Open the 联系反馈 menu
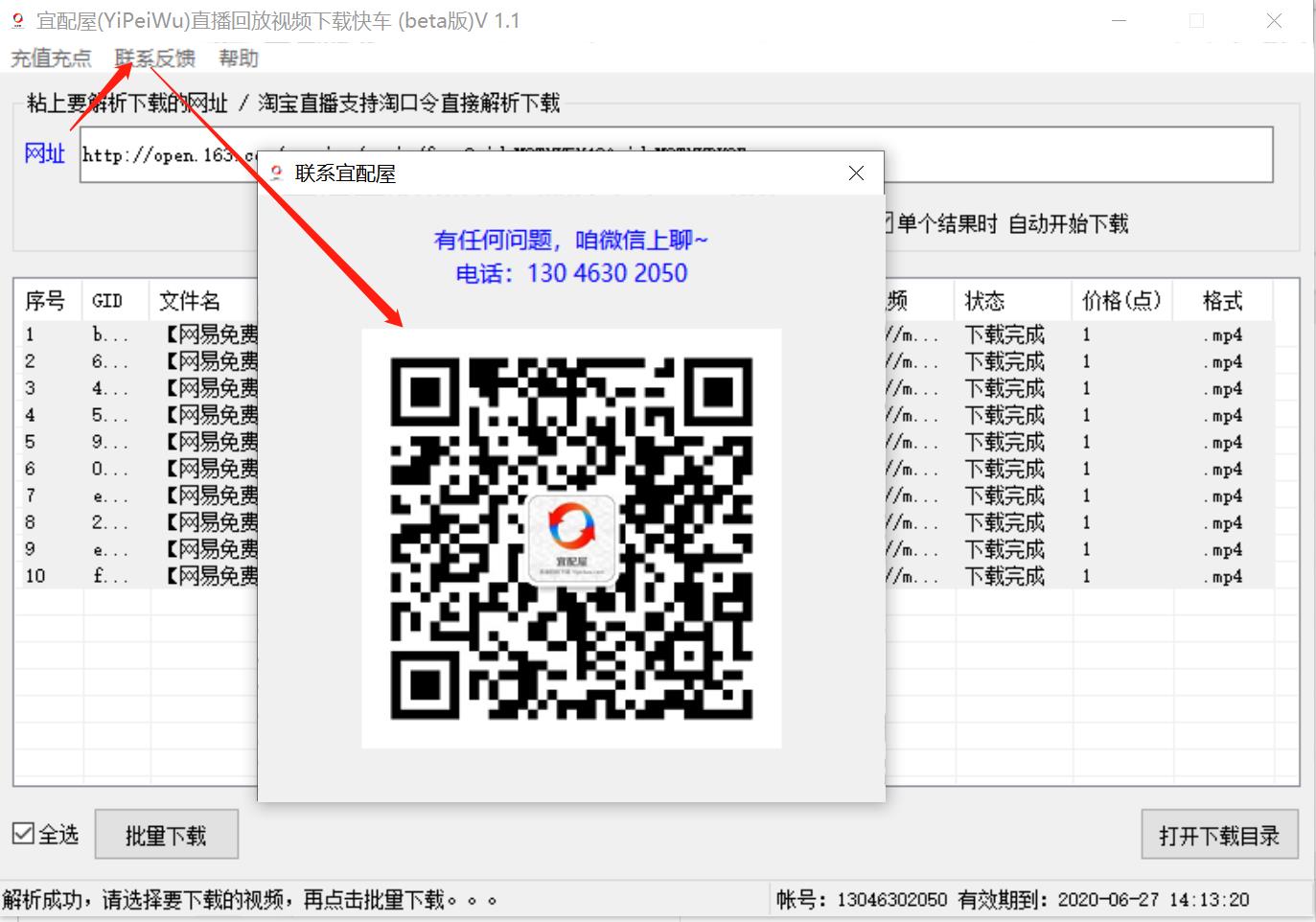 point(155,58)
